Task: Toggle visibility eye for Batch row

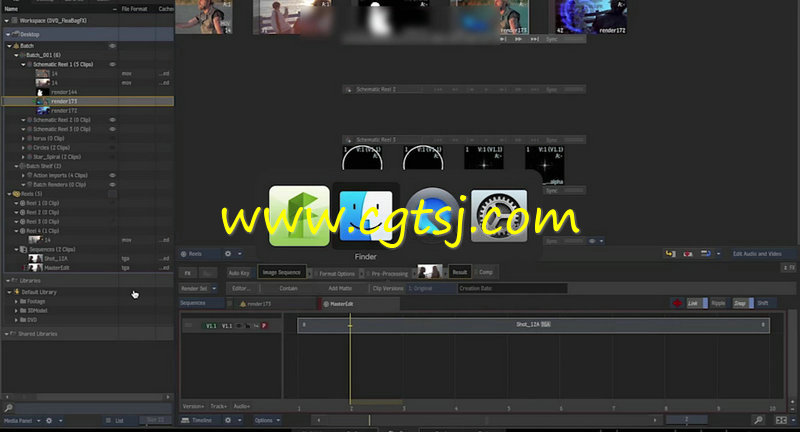Action: (x=112, y=46)
